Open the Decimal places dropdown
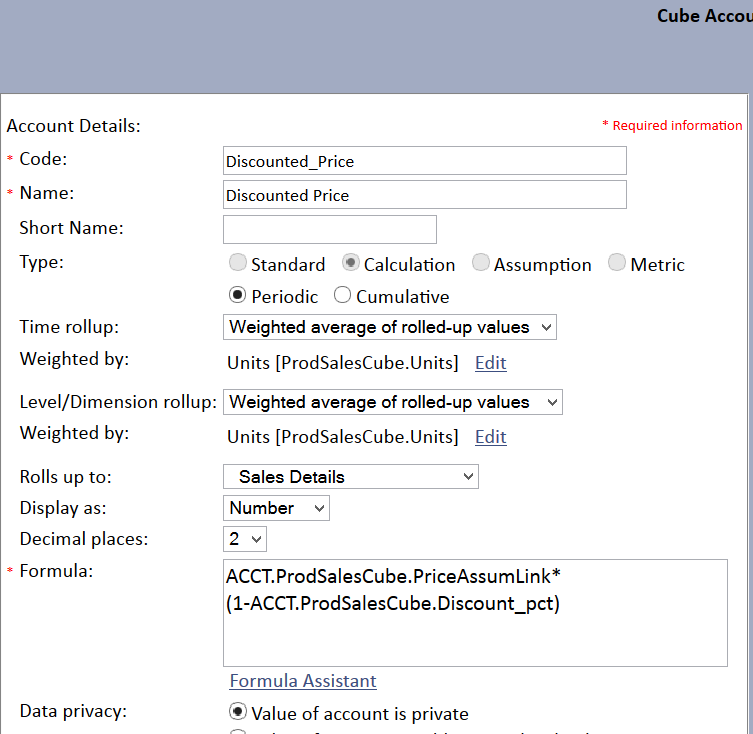753x734 pixels. point(244,539)
